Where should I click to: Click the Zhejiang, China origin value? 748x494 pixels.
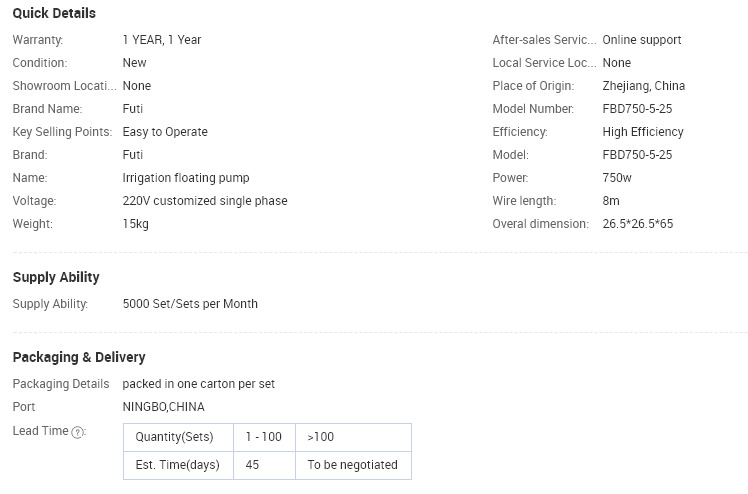644,86
